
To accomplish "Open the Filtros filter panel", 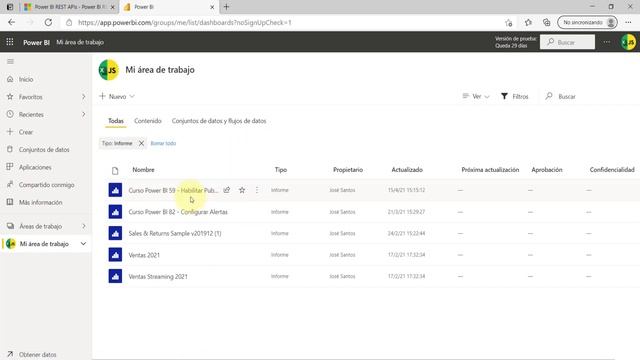I will [x=514, y=96].
